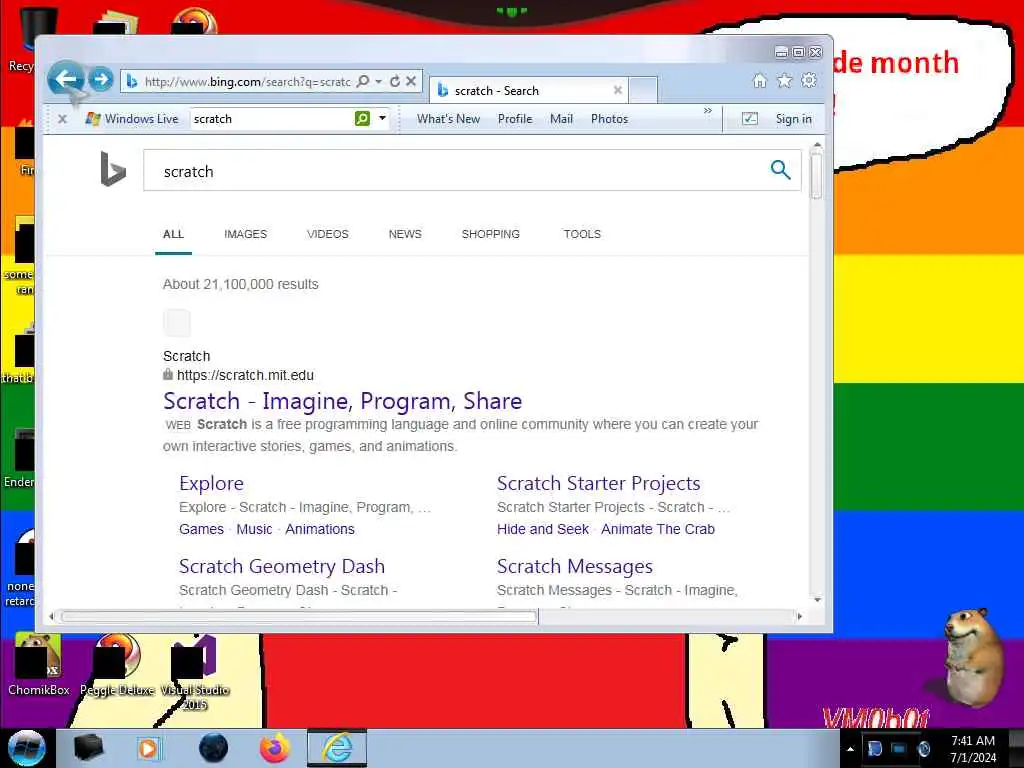Go back with the browser back arrow
The height and width of the screenshot is (768, 1024).
(x=66, y=80)
